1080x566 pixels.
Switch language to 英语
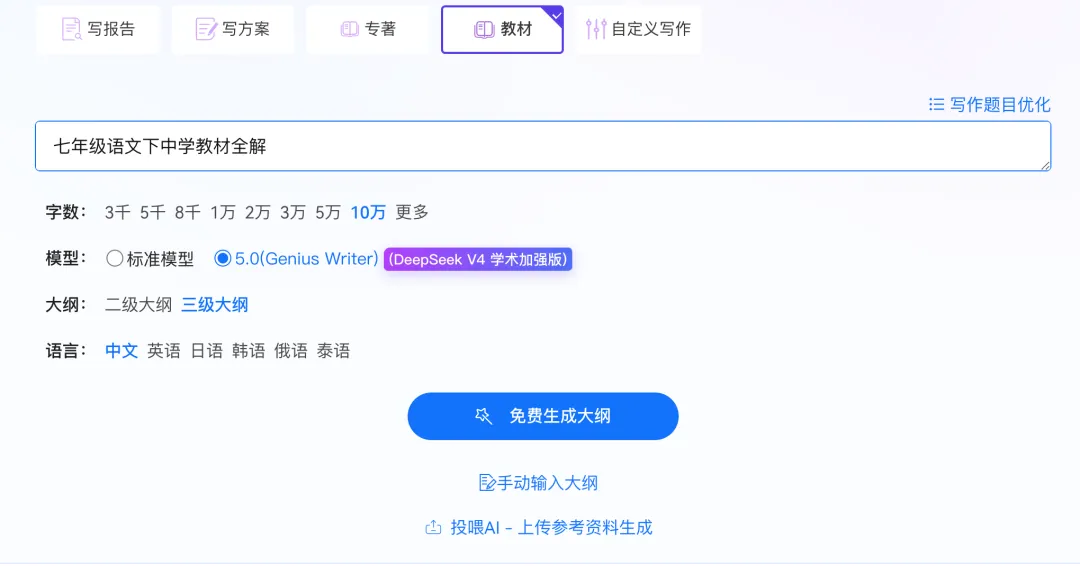coord(164,350)
